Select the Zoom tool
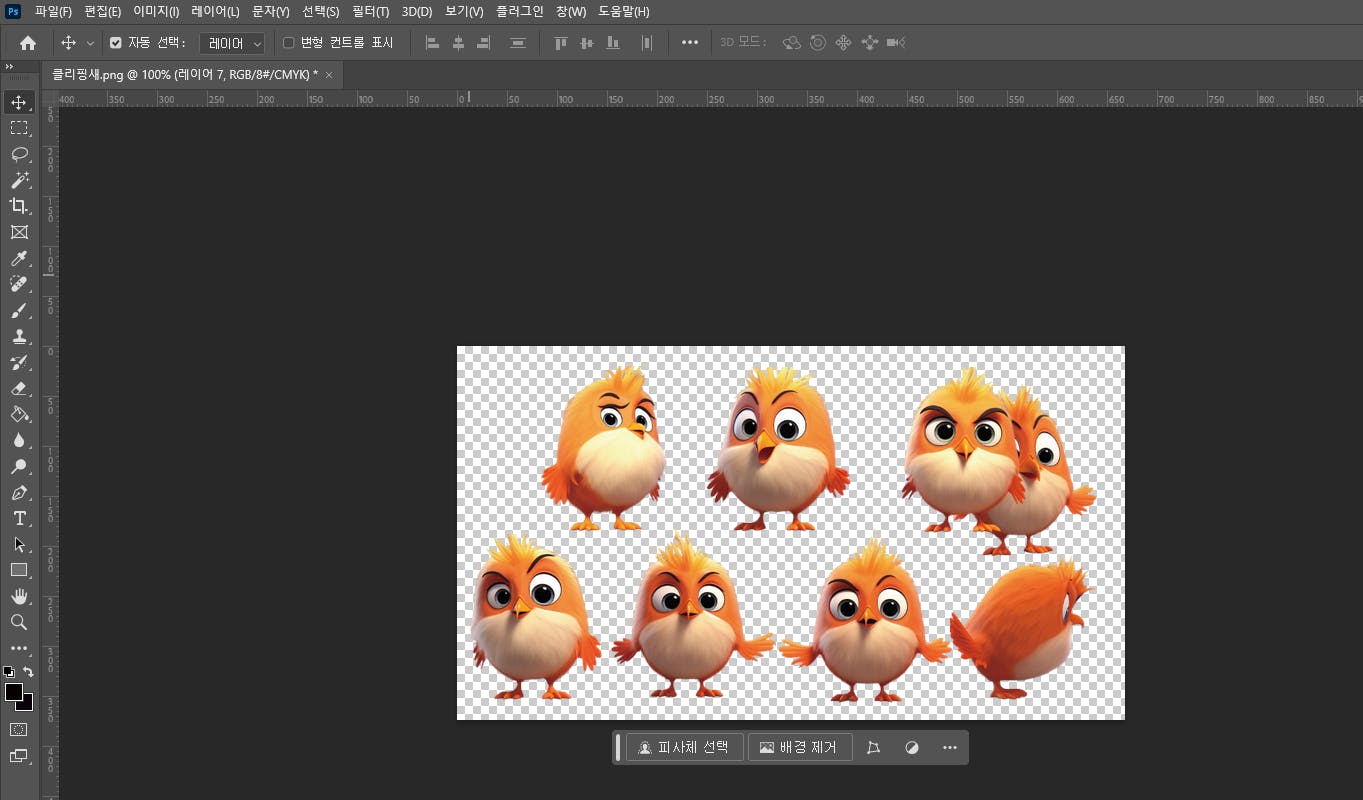 coord(19,622)
